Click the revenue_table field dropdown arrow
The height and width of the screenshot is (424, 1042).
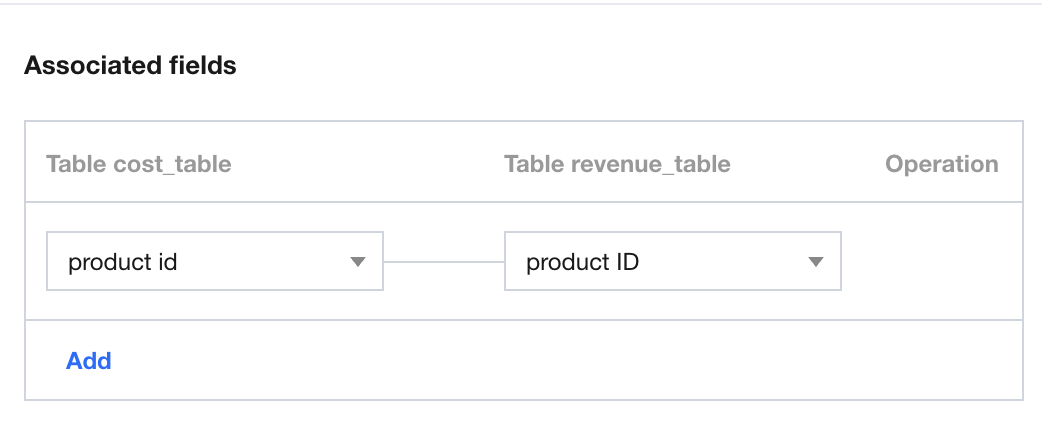tap(815, 262)
